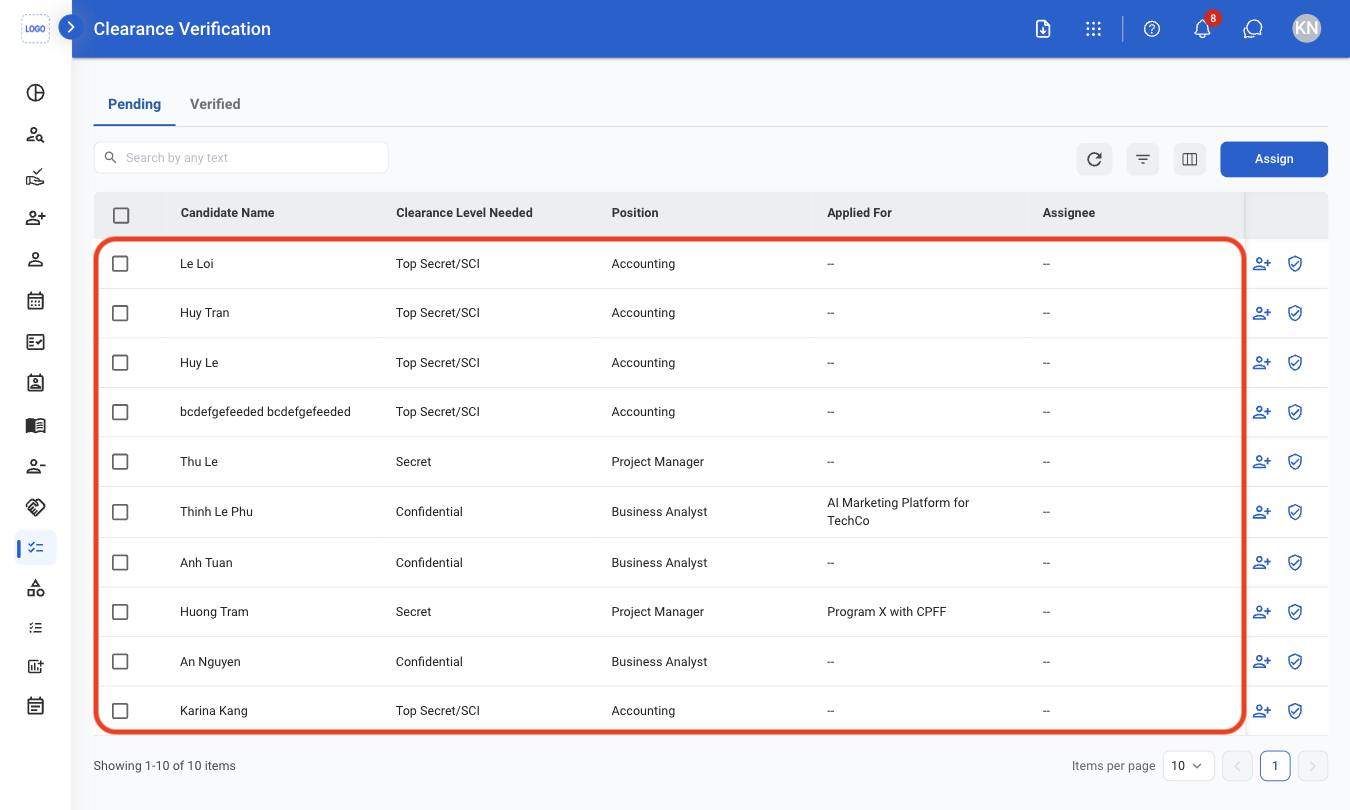This screenshot has height=810, width=1350.
Task: Click verify shield icon for Karina Kang row
Action: click(x=1295, y=711)
